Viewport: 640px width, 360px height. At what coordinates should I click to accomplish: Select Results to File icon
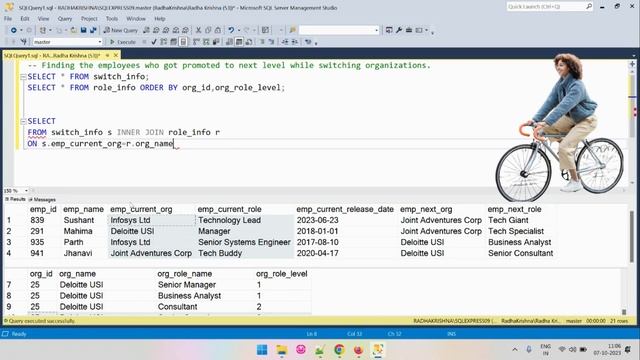point(249,42)
